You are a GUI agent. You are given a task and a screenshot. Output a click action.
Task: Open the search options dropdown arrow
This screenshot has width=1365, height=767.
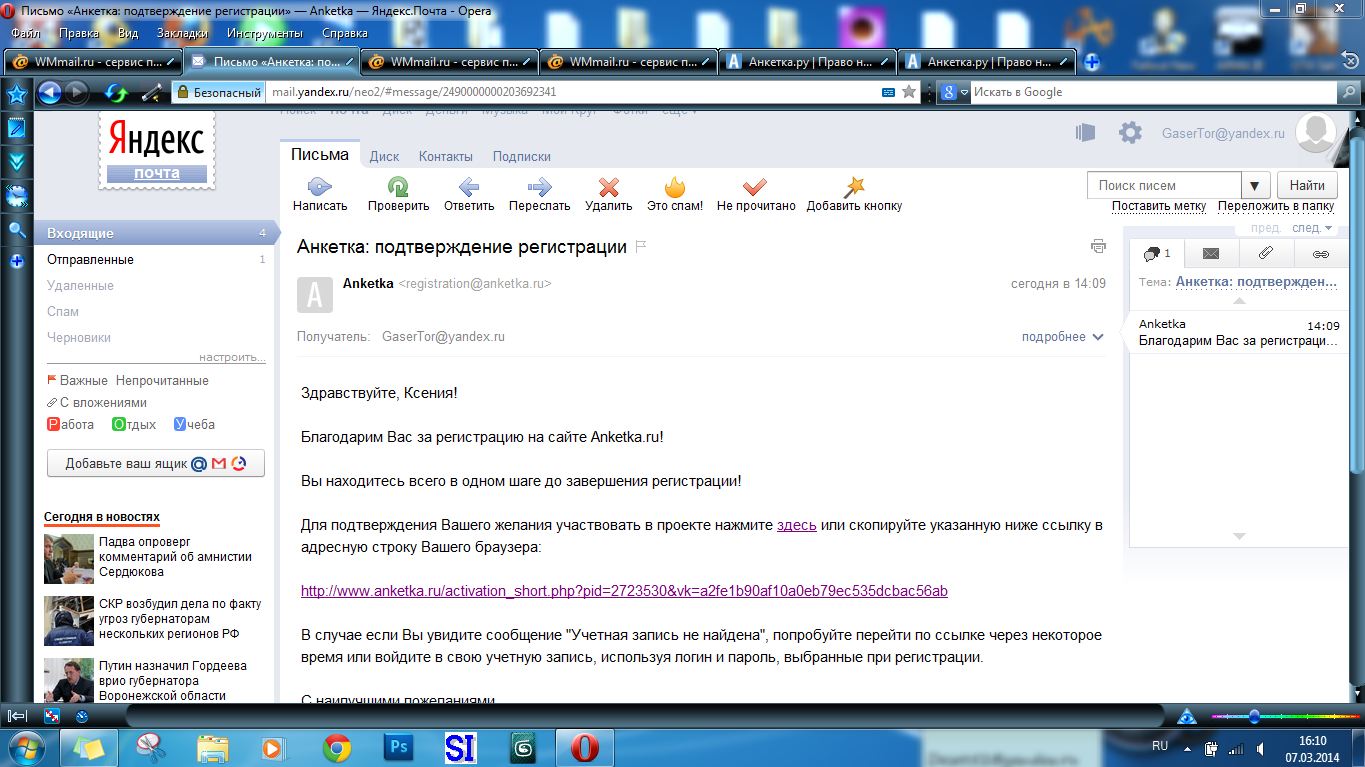[1256, 185]
